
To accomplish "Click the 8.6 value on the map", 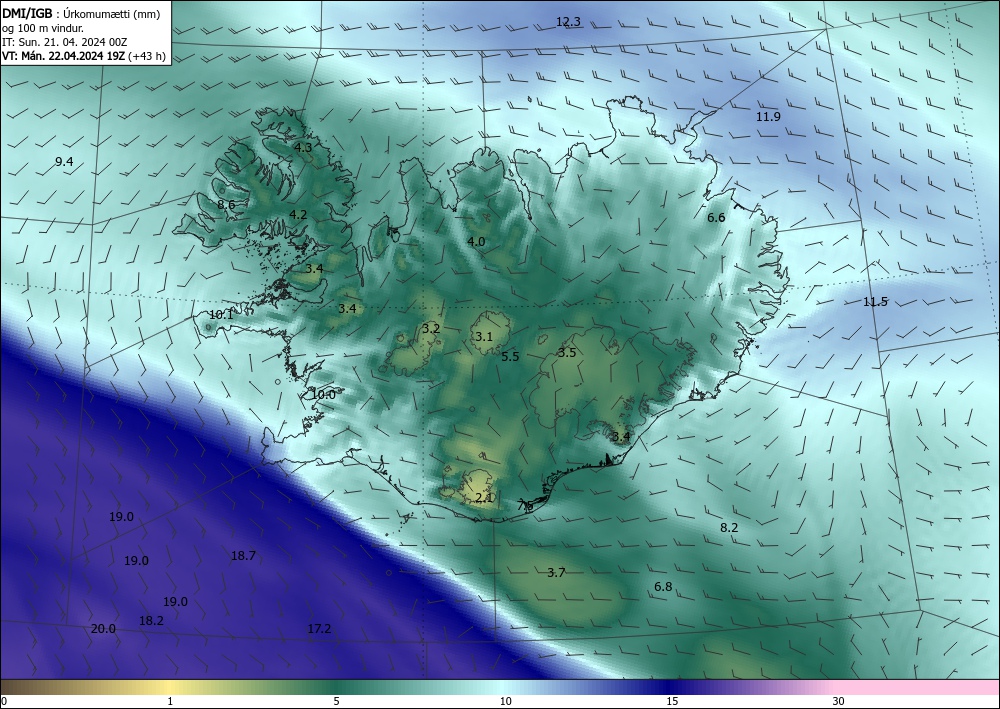I will pos(226,205).
